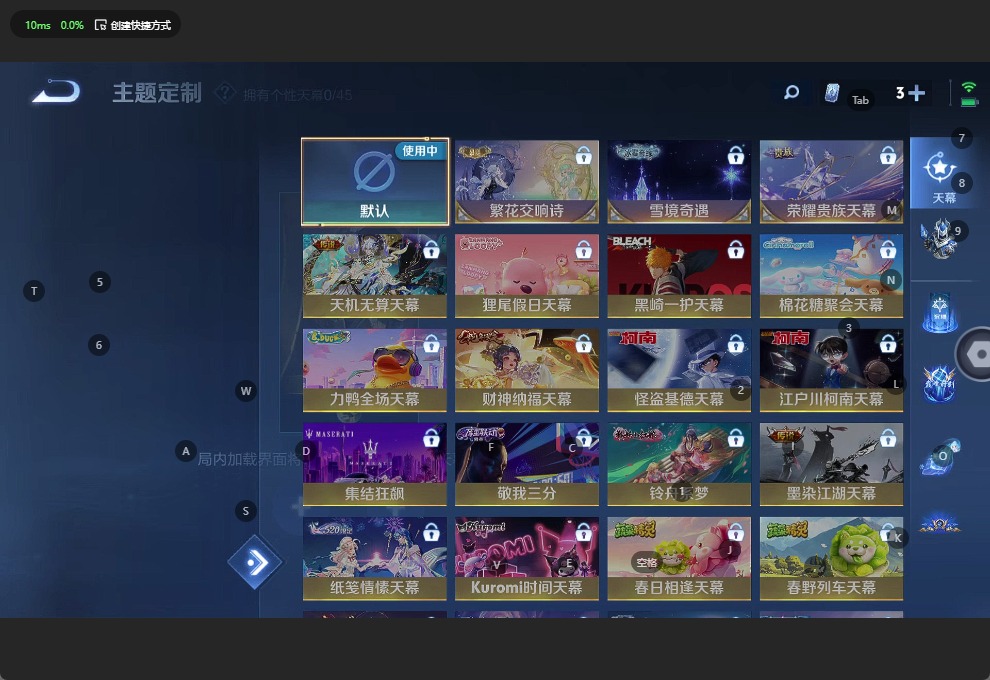Select the 江户川柯南天幕 theme card
Viewport: 990px width, 680px height.
[x=832, y=370]
